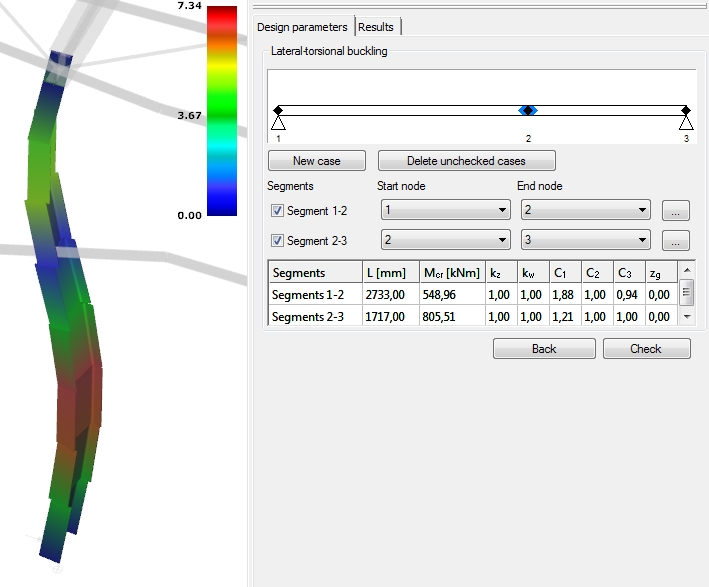Open Segment 2-3 start node dropdown
Image resolution: width=709 pixels, height=587 pixels.
click(446, 240)
